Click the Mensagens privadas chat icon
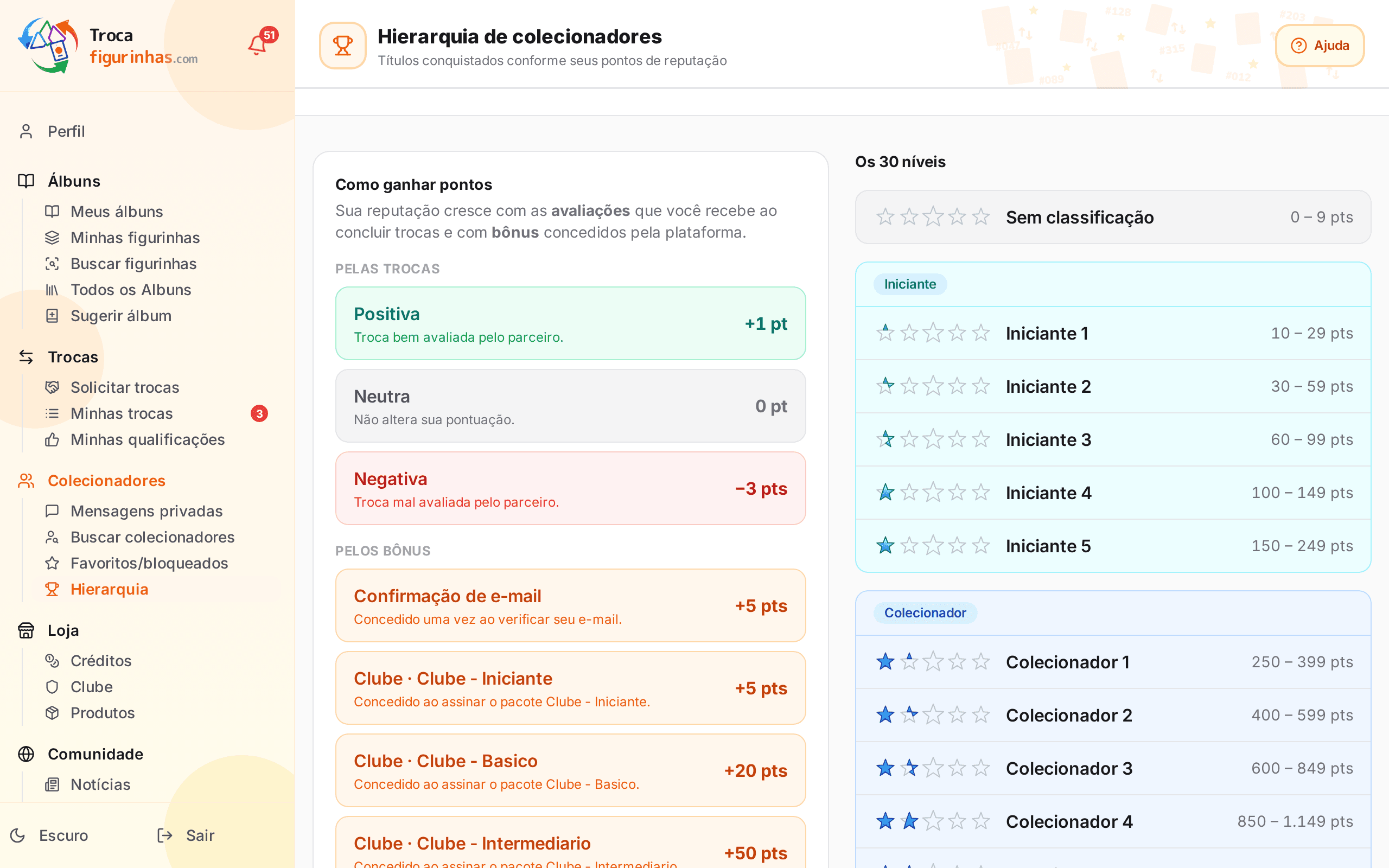The image size is (1389, 868). click(52, 511)
